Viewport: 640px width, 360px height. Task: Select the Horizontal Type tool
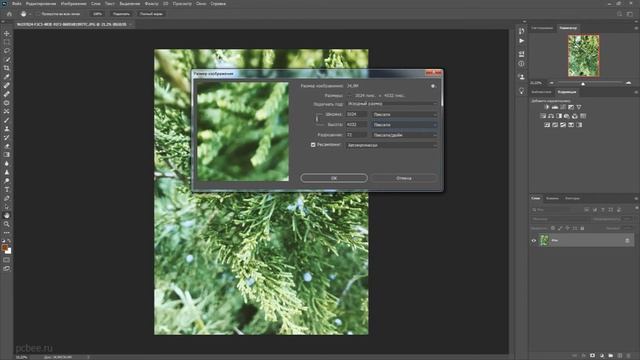pos(7,189)
